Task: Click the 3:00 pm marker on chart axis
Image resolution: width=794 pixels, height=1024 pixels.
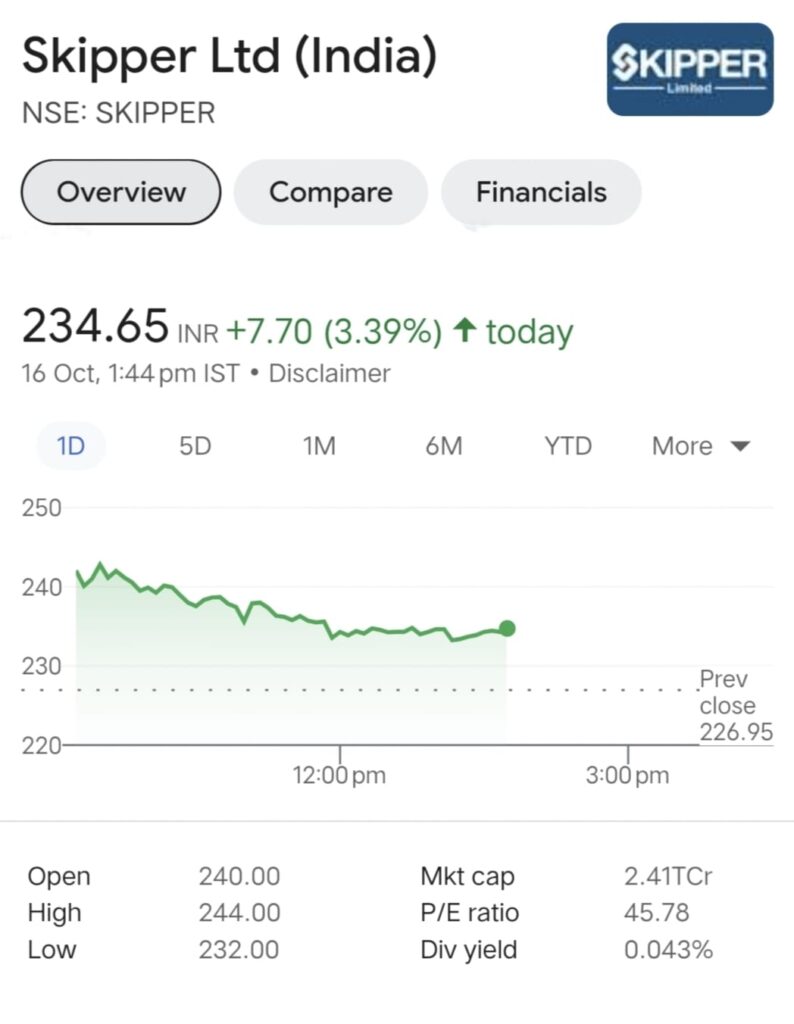Action: 627,775
